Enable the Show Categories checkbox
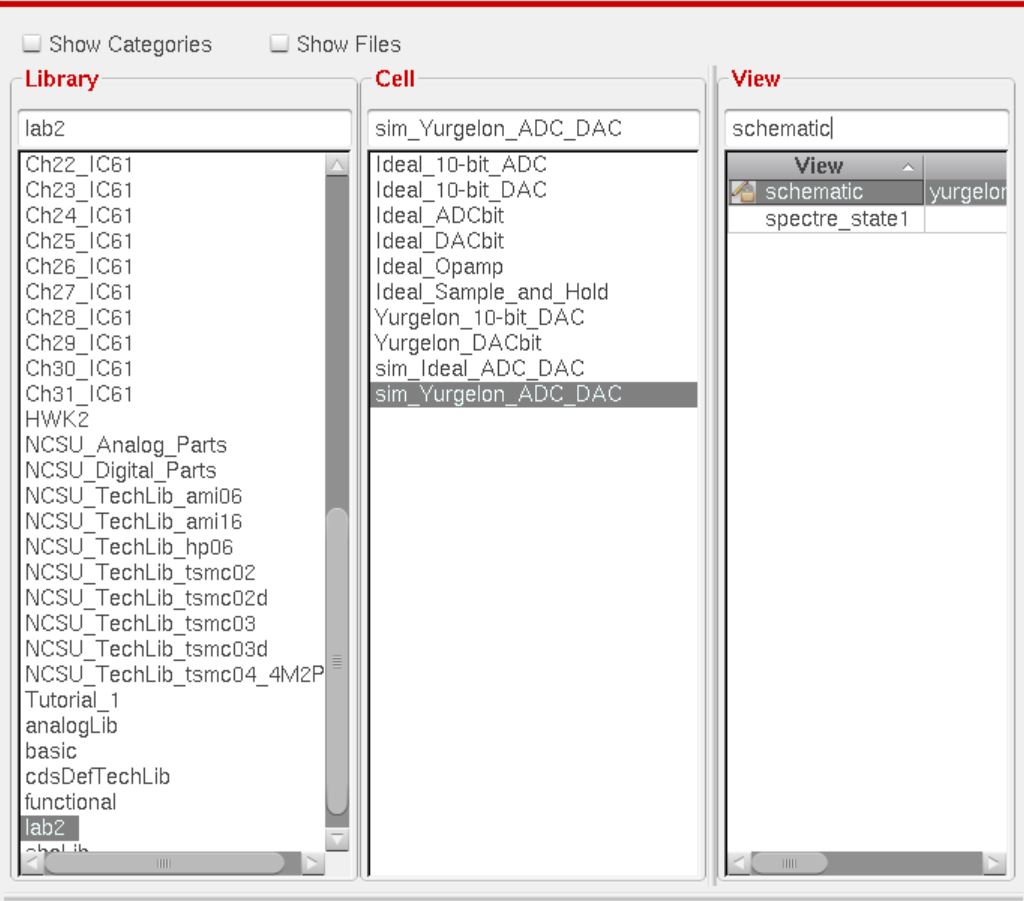The height and width of the screenshot is (901, 1024). pos(31,45)
